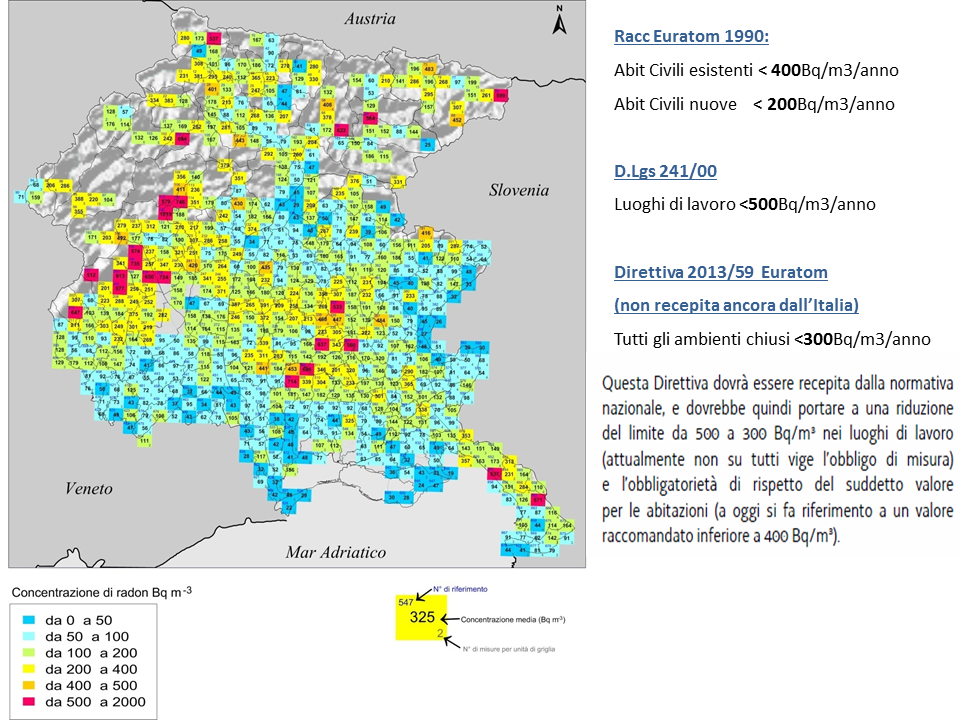Click the 'Concentrazione di radon Bq m-3' legend title
The image size is (960, 720).
(101, 592)
